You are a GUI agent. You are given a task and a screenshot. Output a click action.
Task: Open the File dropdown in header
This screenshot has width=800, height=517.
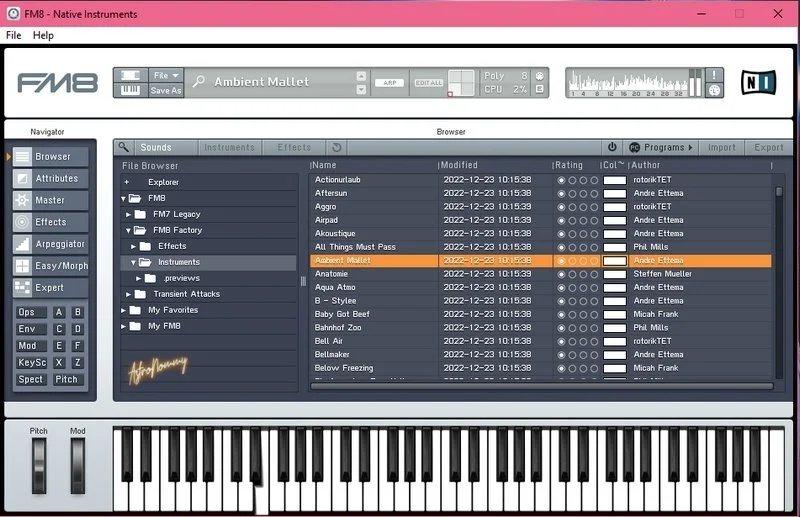click(166, 76)
